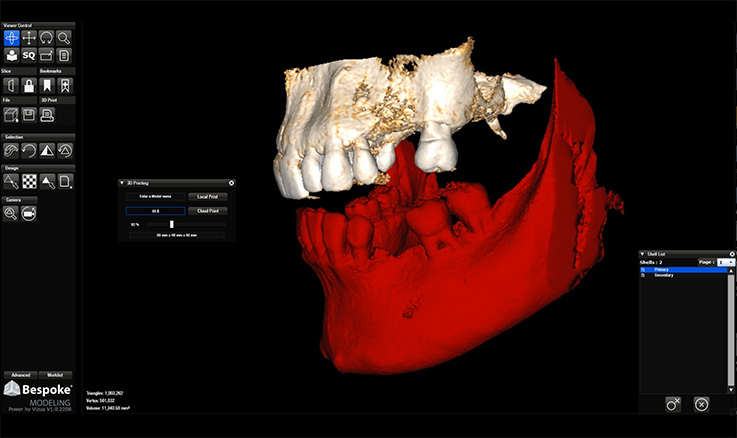
Task: Toggle the slice lock icon
Action: [x=29, y=86]
